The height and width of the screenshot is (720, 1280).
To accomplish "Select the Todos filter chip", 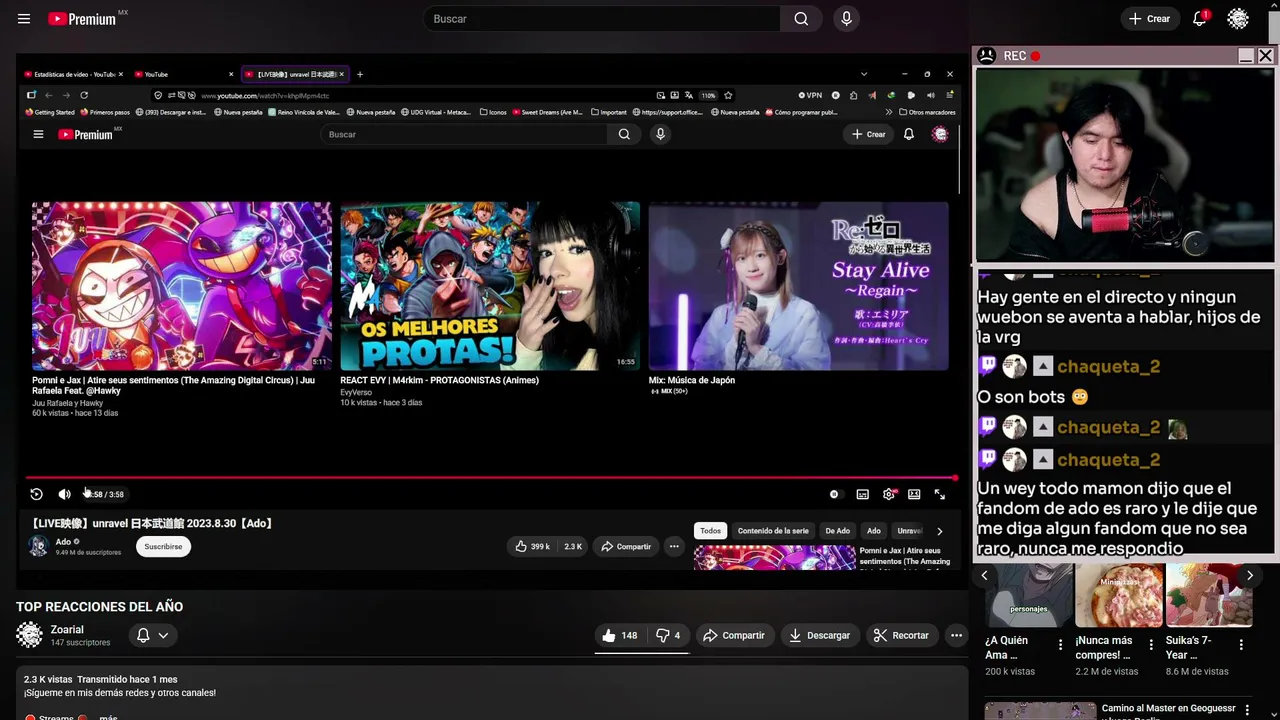I will [x=710, y=531].
